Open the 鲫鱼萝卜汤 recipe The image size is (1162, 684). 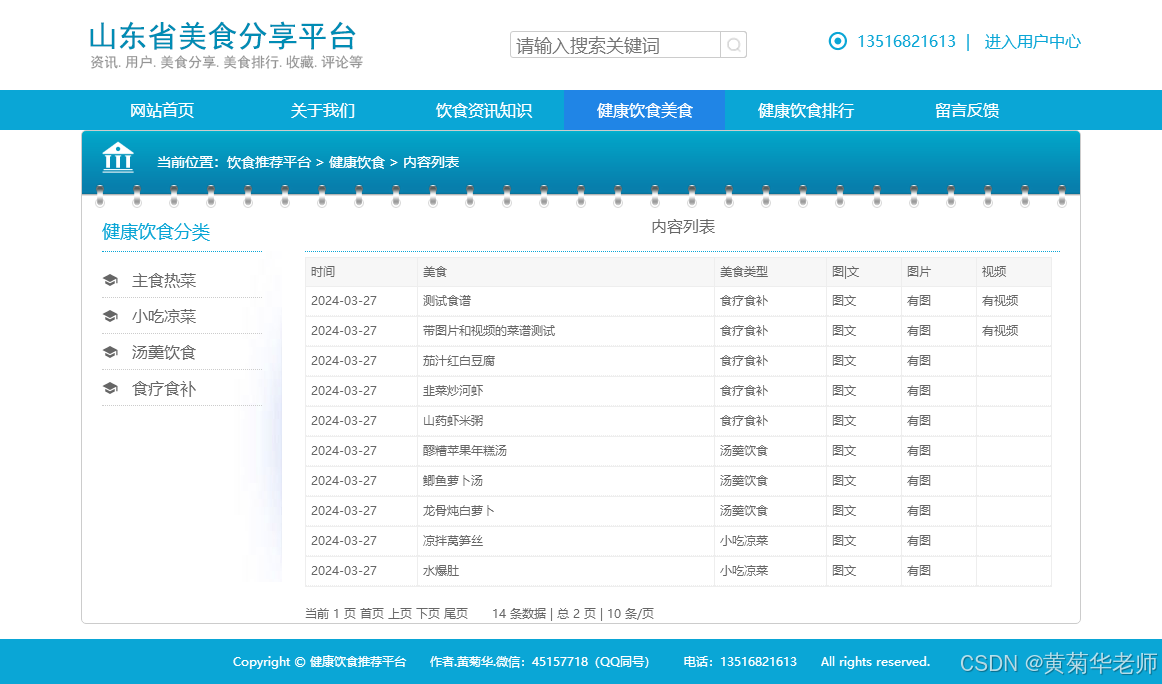pos(453,481)
